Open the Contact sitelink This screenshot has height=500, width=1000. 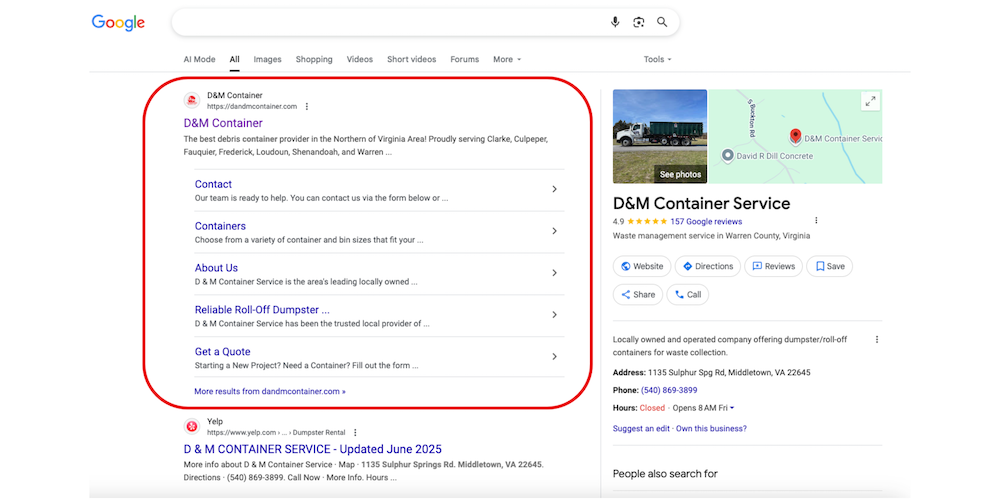(213, 184)
